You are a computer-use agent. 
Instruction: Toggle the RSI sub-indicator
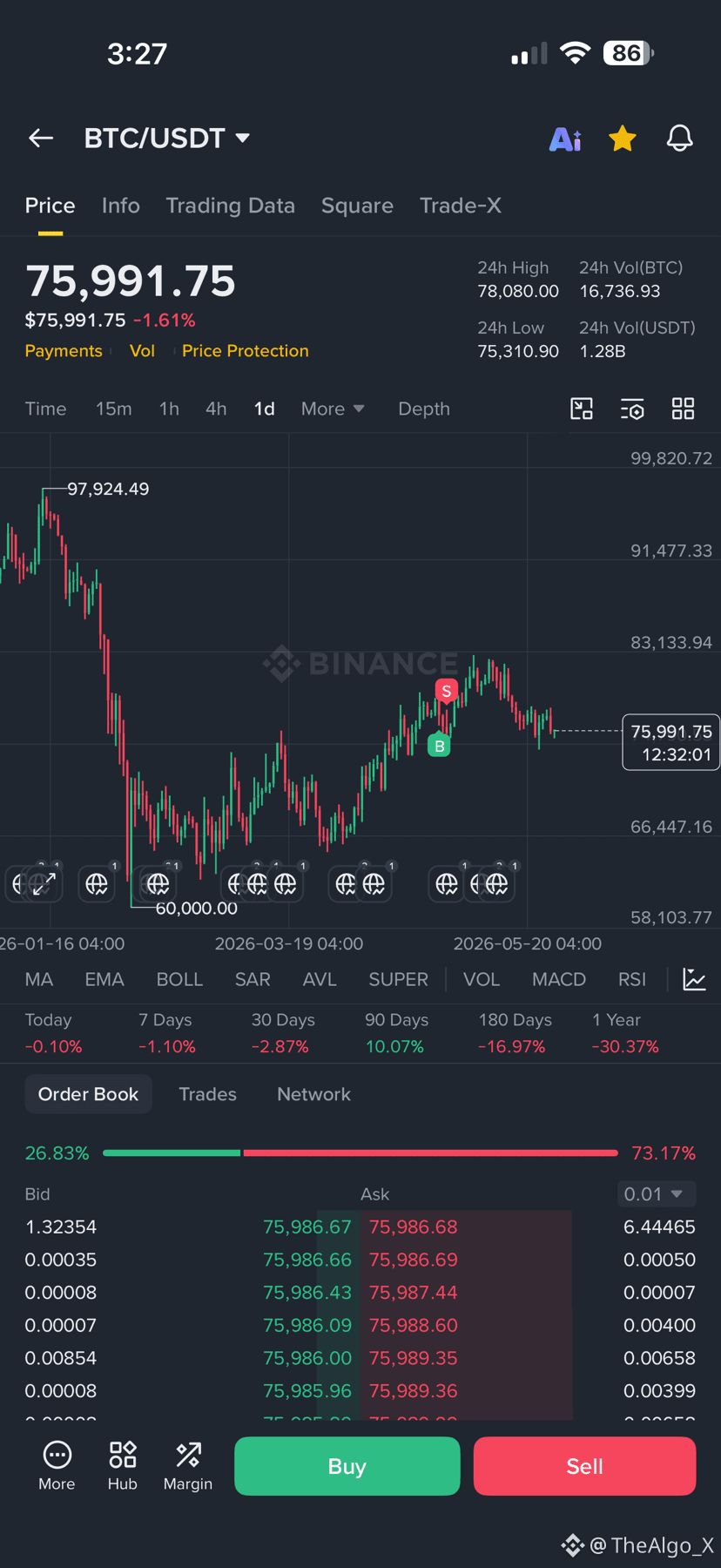click(632, 979)
